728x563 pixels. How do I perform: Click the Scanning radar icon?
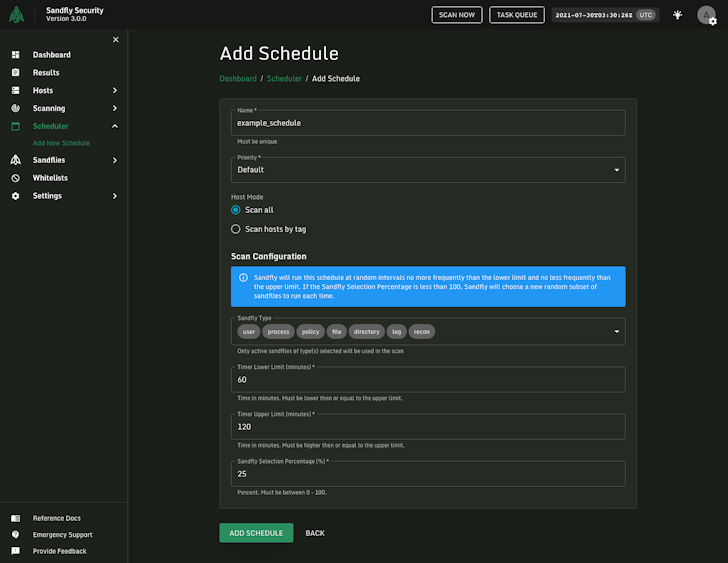click(x=15, y=108)
